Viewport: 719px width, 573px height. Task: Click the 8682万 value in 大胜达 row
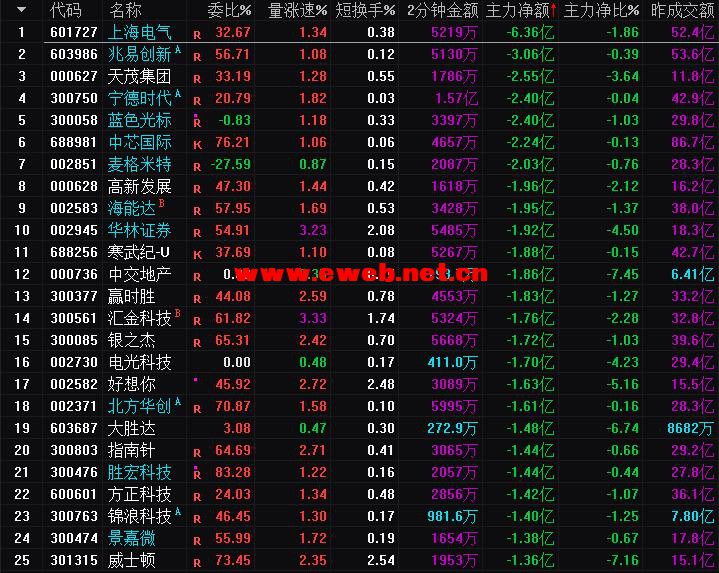click(690, 428)
